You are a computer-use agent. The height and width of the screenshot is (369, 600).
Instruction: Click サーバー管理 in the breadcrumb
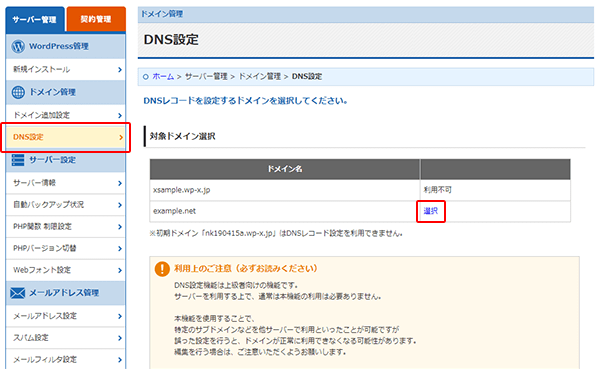click(206, 77)
